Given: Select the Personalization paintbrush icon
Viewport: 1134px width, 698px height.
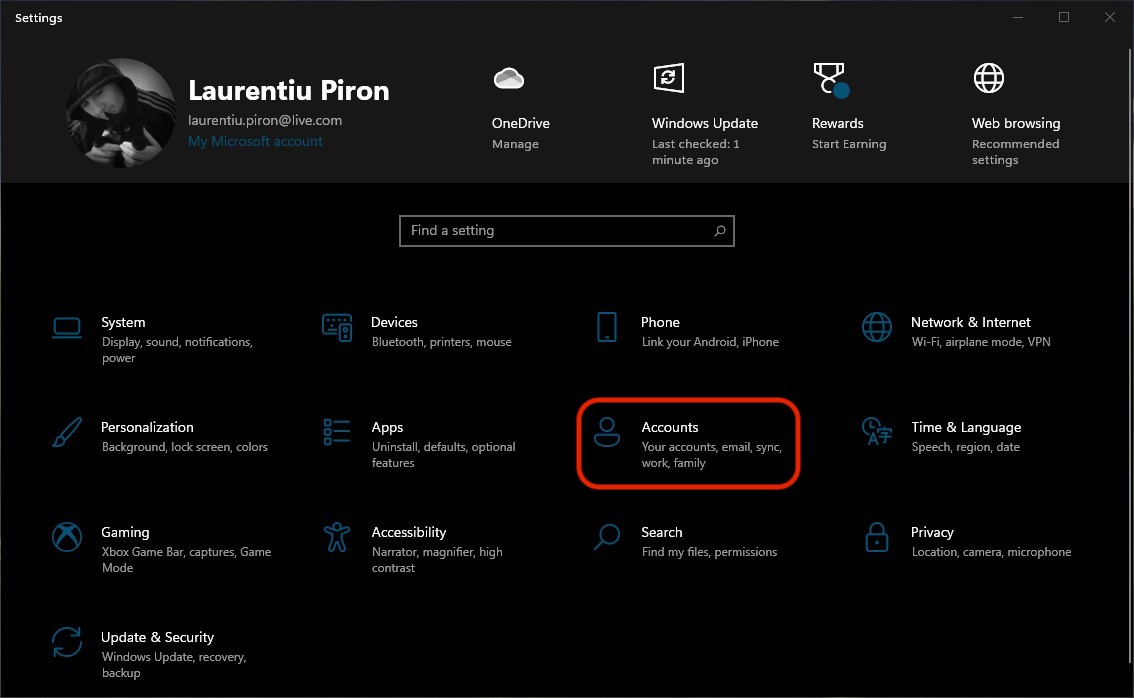Looking at the screenshot, I should point(67,433).
